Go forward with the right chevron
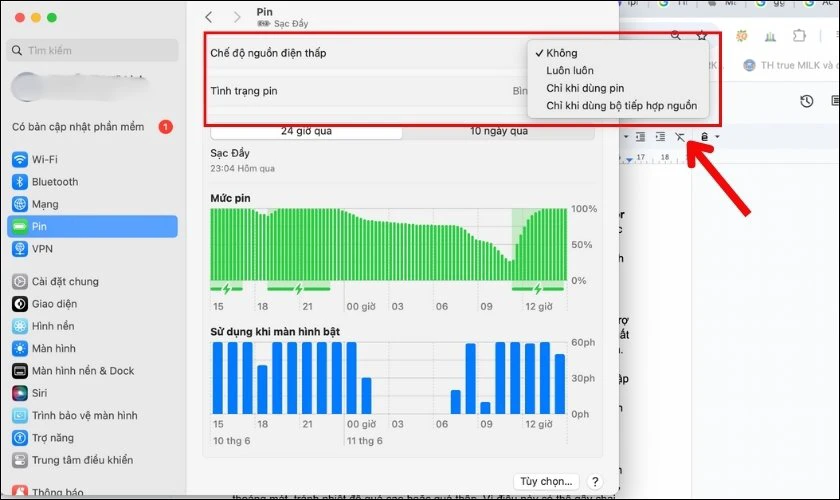The width and height of the screenshot is (840, 500). [x=237, y=17]
